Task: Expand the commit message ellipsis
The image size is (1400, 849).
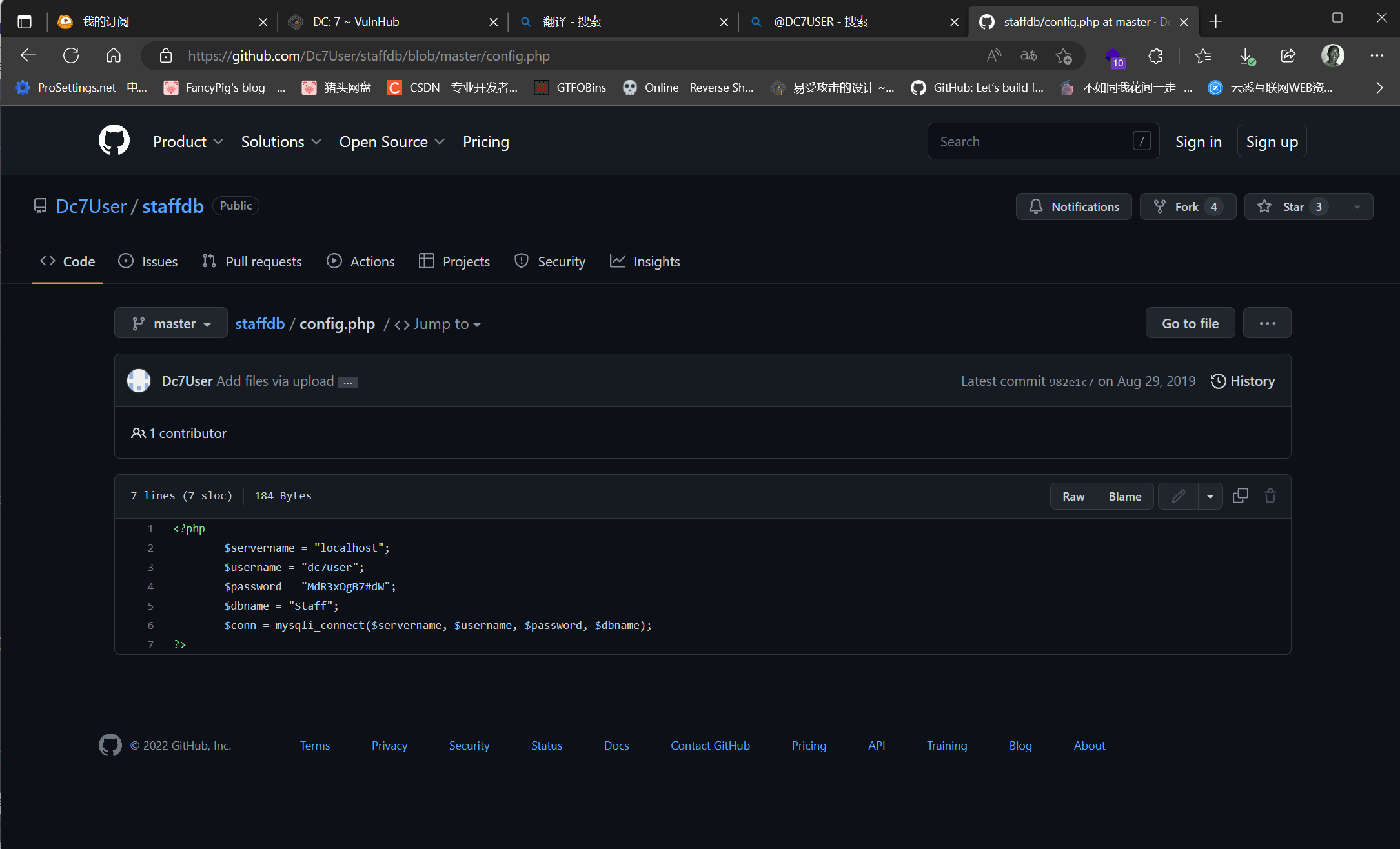Action: 348,382
